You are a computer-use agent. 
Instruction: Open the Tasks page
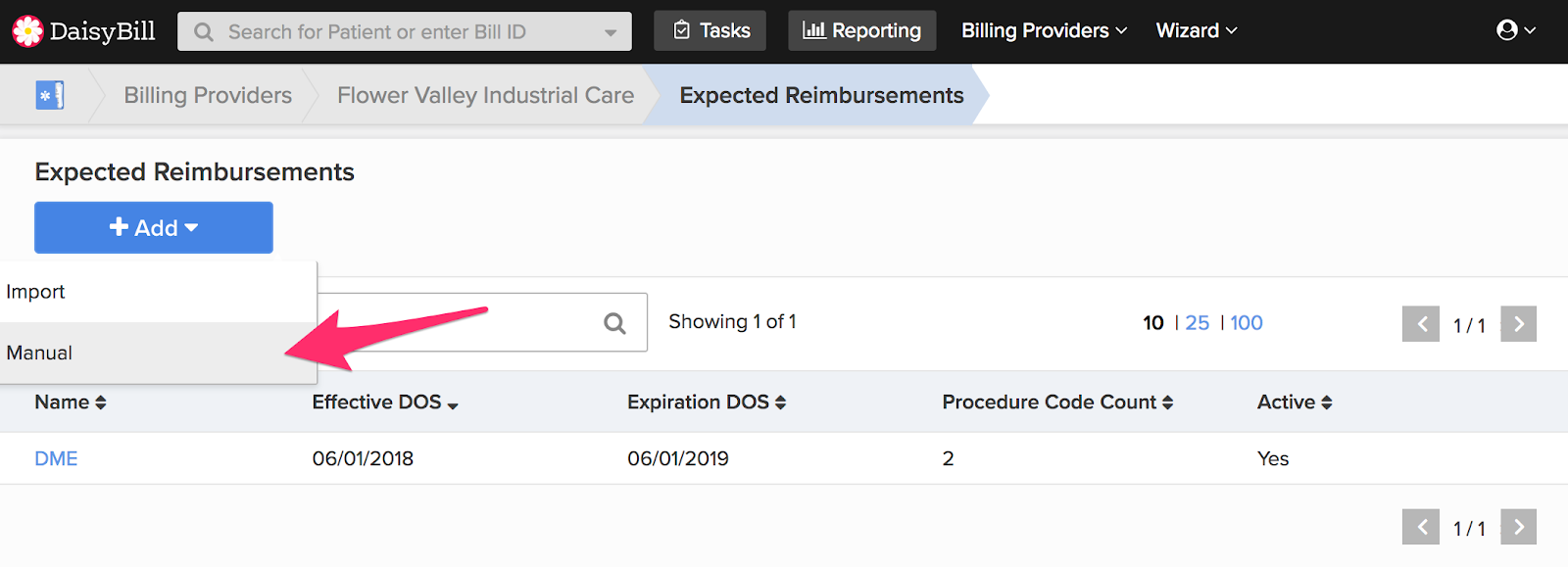710,30
